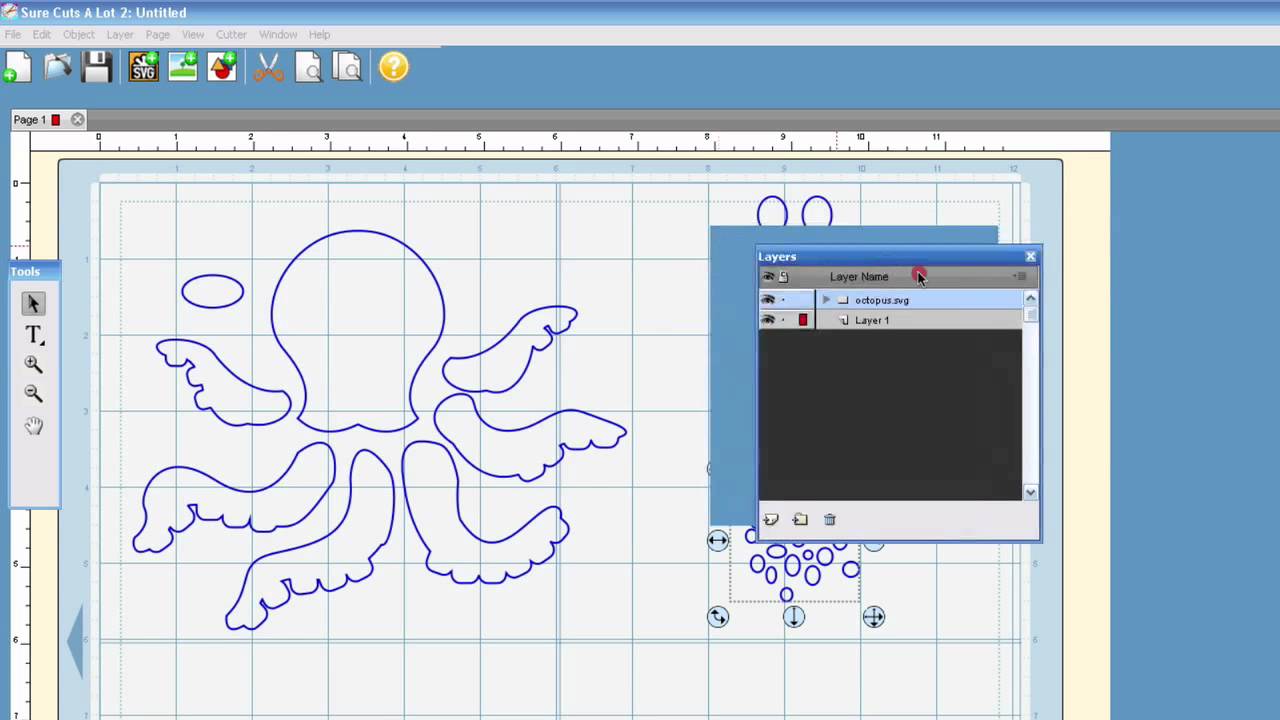Click the lock column header icon in Layers
The height and width of the screenshot is (720, 1280).
(784, 277)
